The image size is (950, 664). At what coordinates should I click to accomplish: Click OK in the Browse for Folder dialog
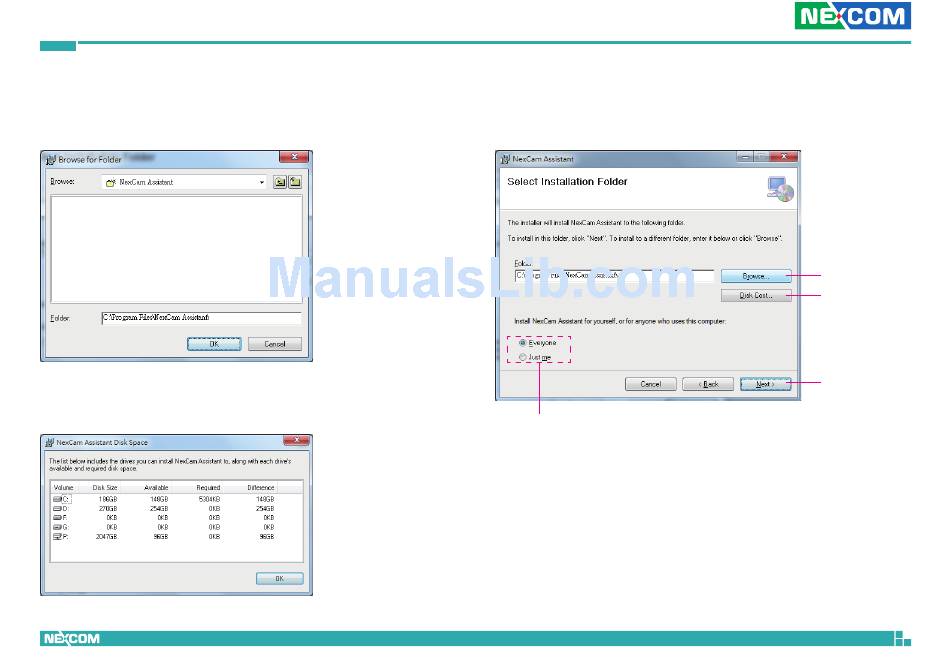[214, 344]
